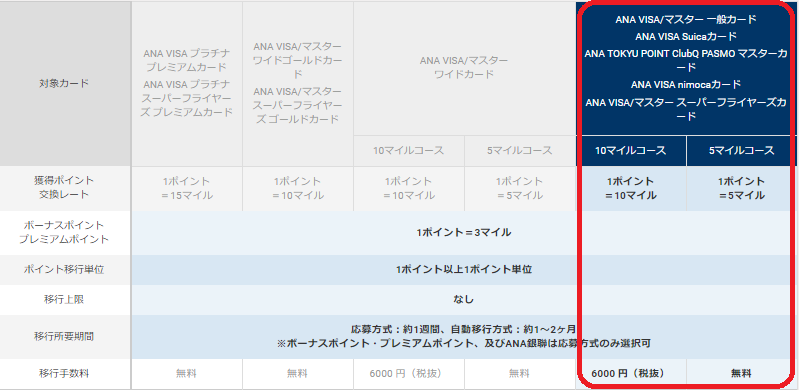Click the bold 1ポイント＝5マイル highlighted cell
The image size is (799, 390).
coord(741,188)
